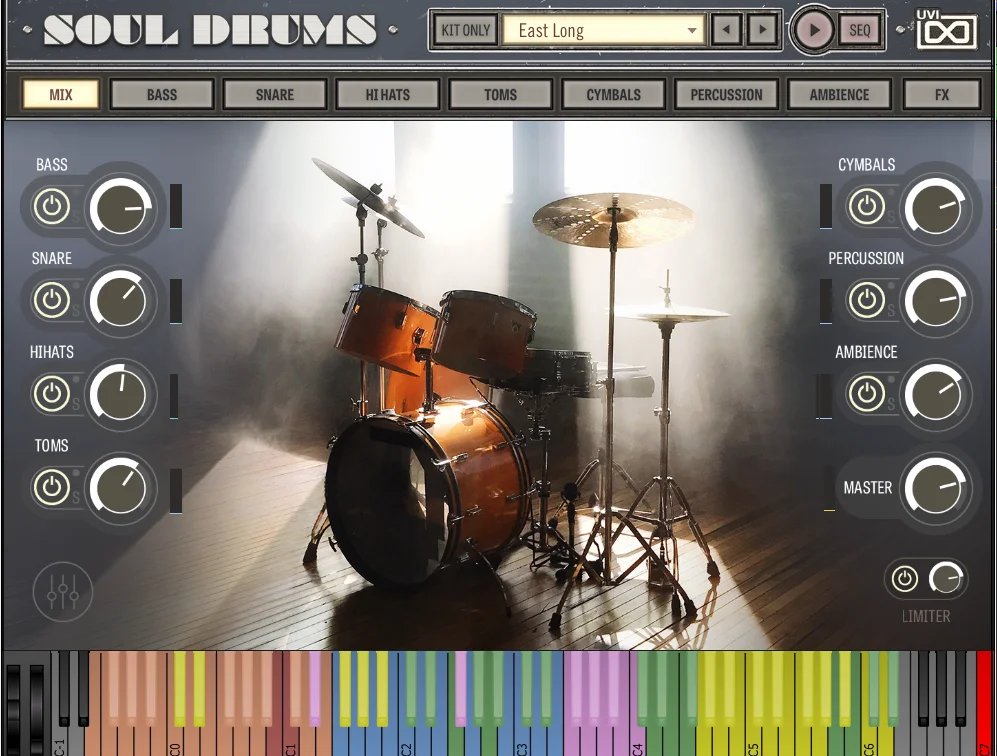
Task: Open the TOMS tab
Action: [500, 95]
